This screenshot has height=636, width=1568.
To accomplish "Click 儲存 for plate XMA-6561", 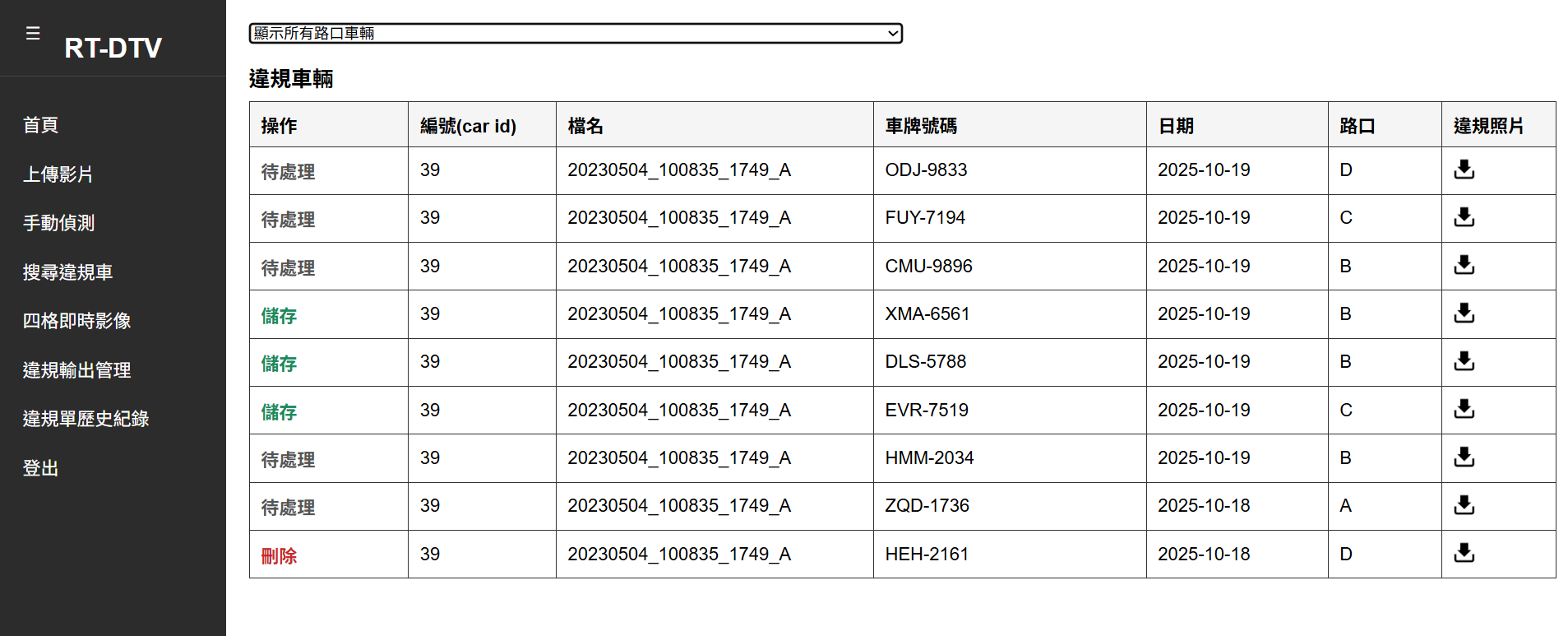I will (279, 316).
